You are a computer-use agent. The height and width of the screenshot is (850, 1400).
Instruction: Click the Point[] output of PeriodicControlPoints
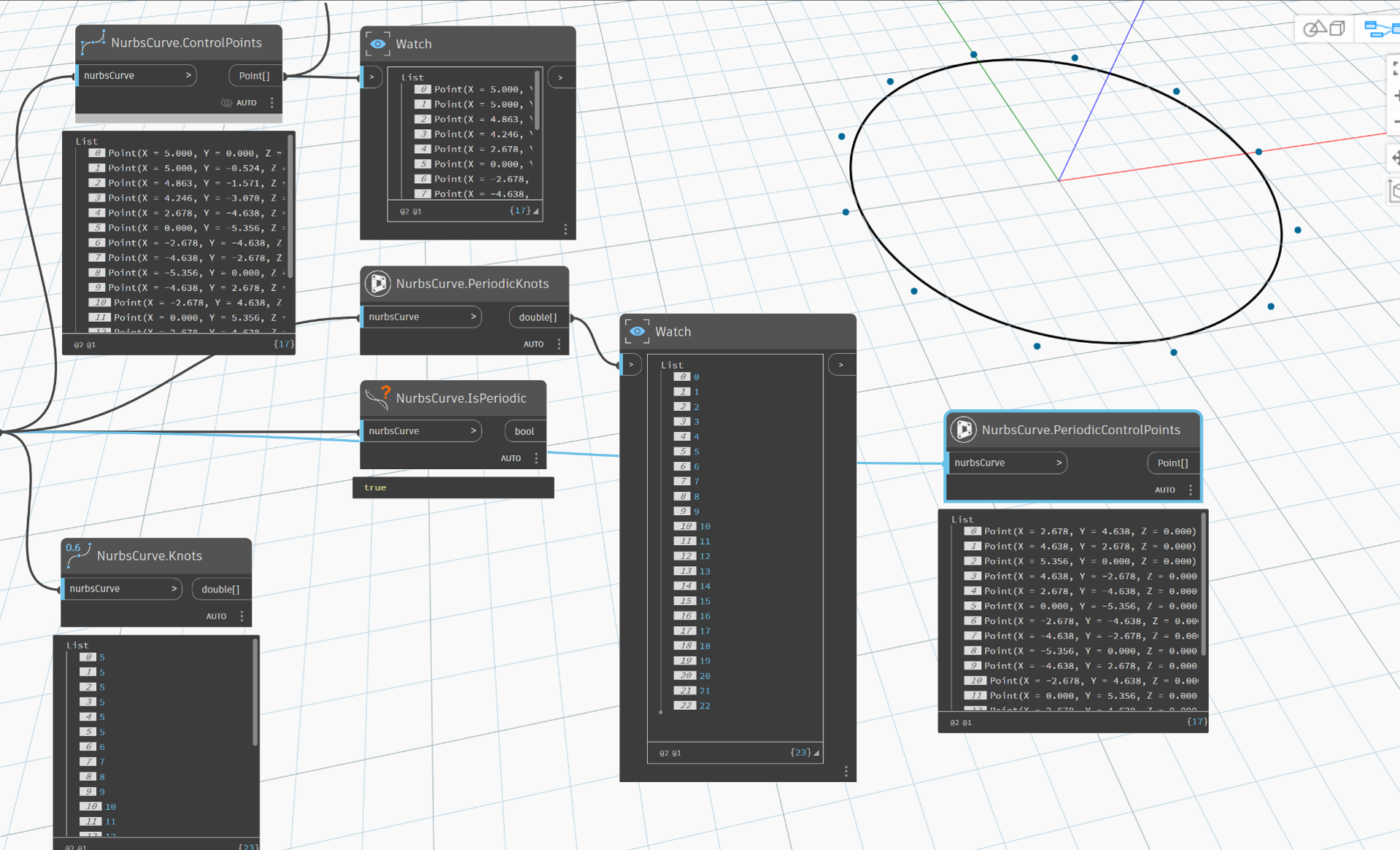click(x=1172, y=463)
